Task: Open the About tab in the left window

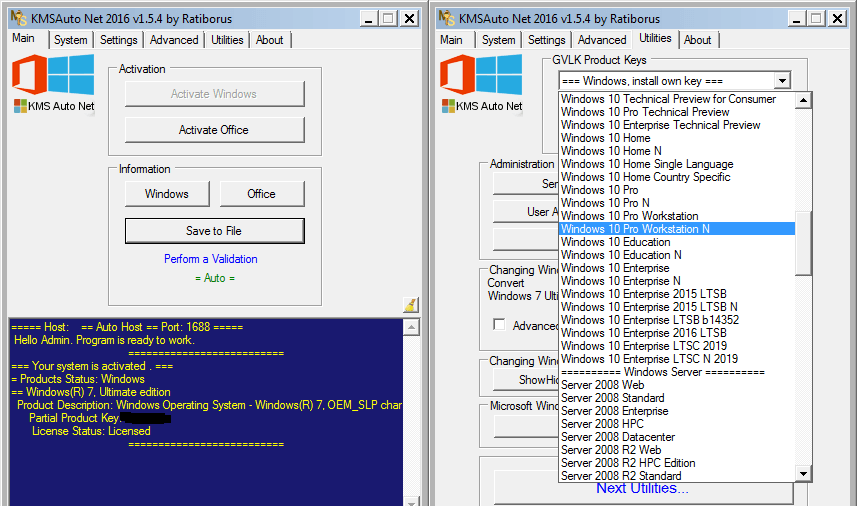Action: (x=269, y=40)
